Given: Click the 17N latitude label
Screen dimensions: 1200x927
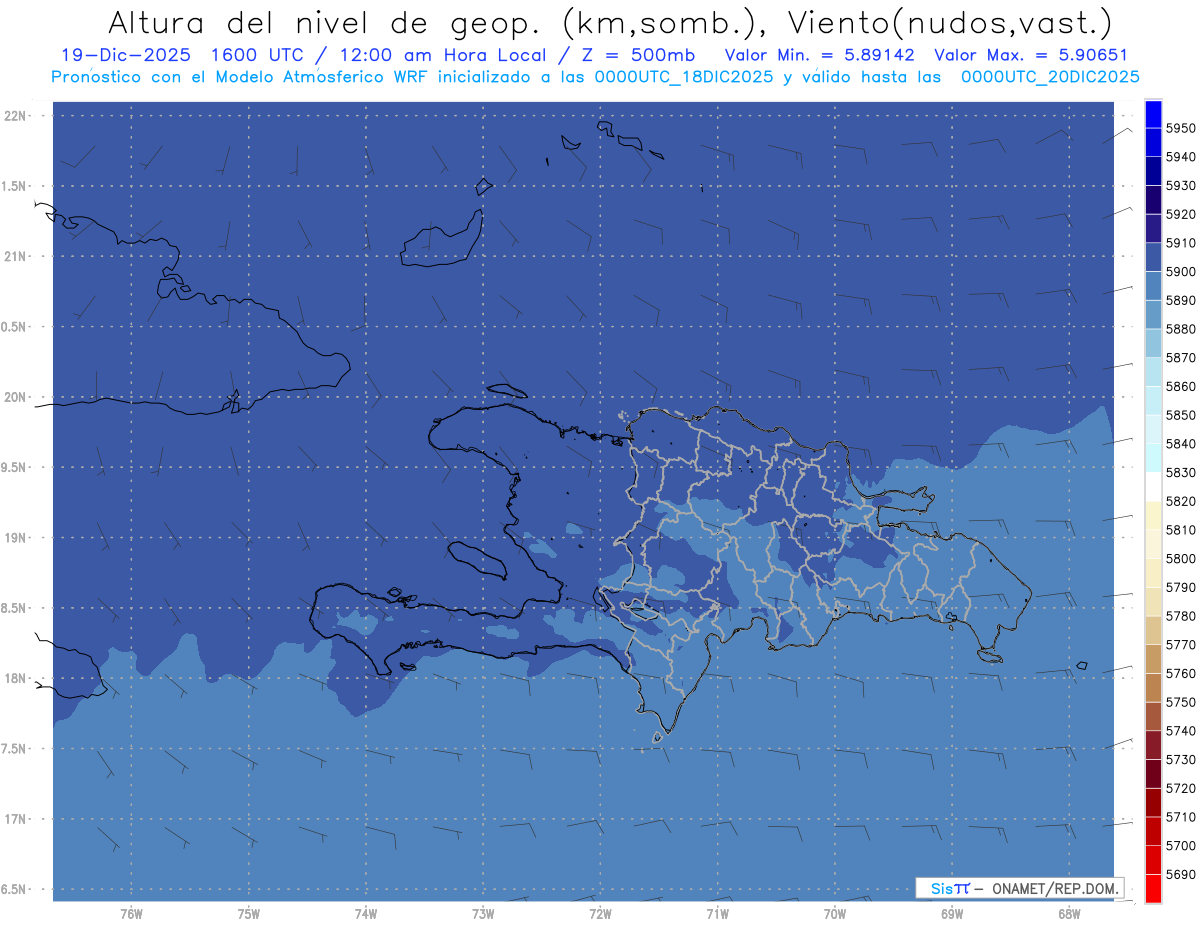Looking at the screenshot, I should (x=15, y=819).
